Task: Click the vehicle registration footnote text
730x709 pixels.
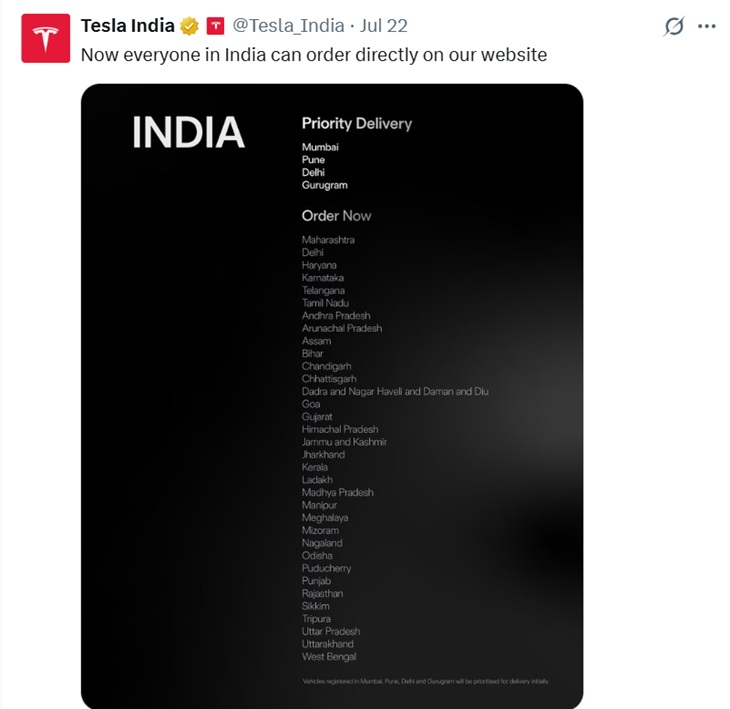Action: tap(426, 681)
